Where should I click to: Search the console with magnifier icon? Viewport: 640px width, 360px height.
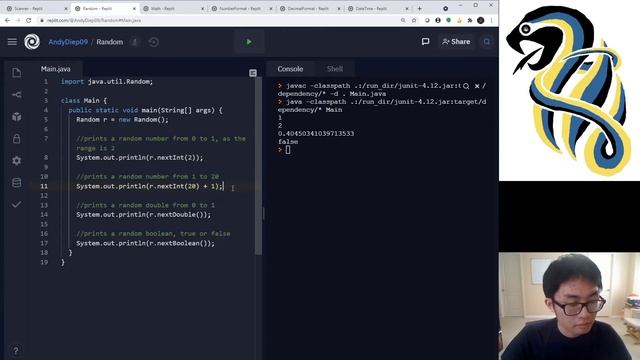click(x=466, y=86)
